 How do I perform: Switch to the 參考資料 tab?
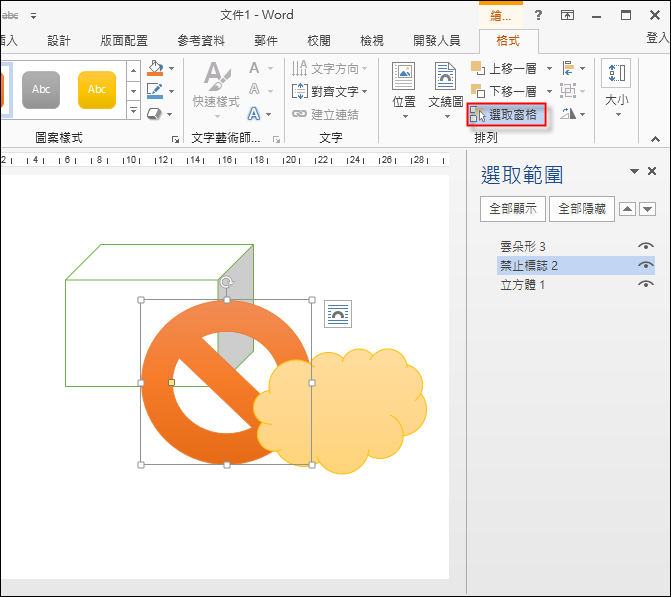(x=201, y=41)
